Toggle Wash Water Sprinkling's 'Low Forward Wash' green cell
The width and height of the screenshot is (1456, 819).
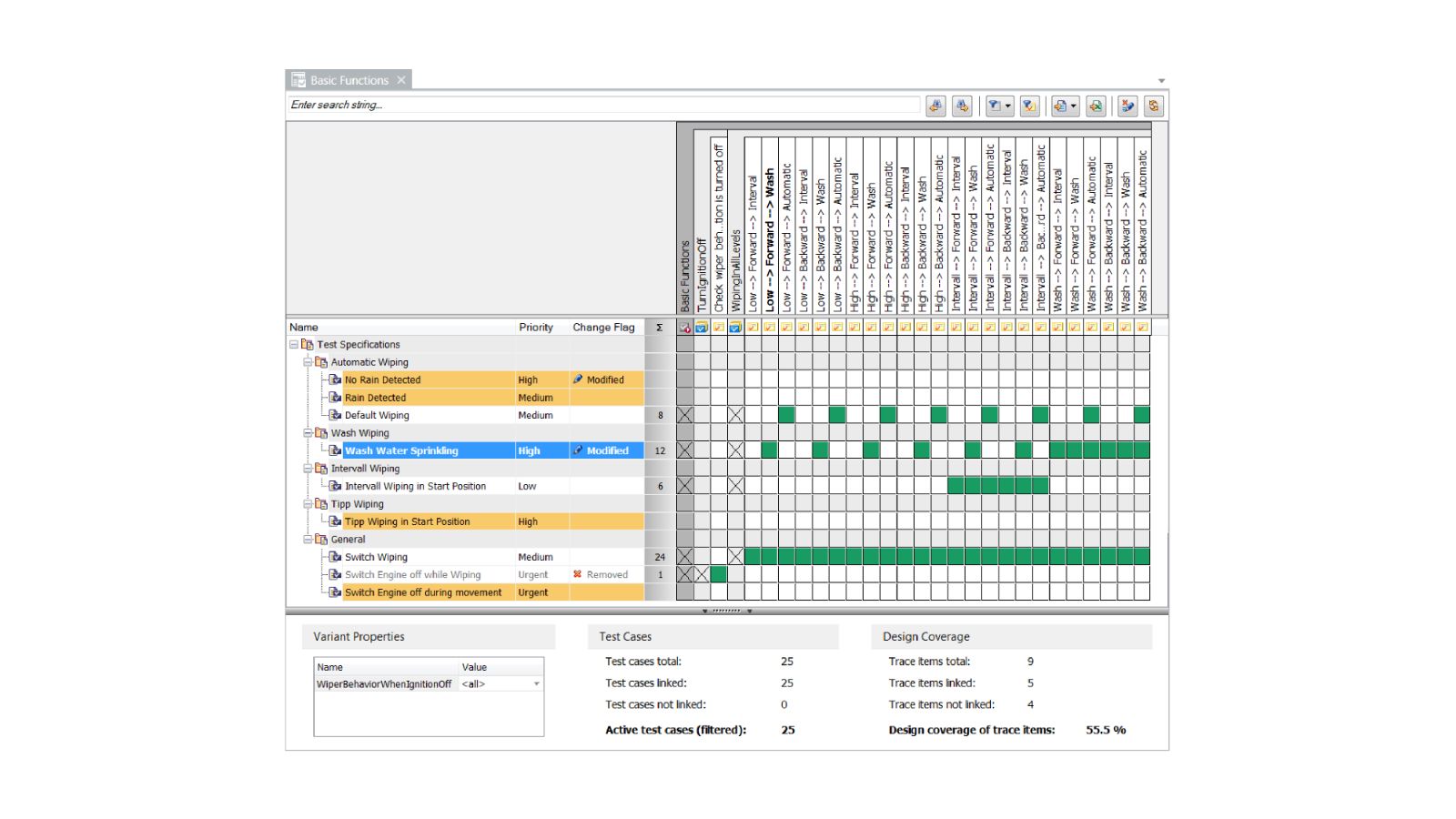[770, 450]
